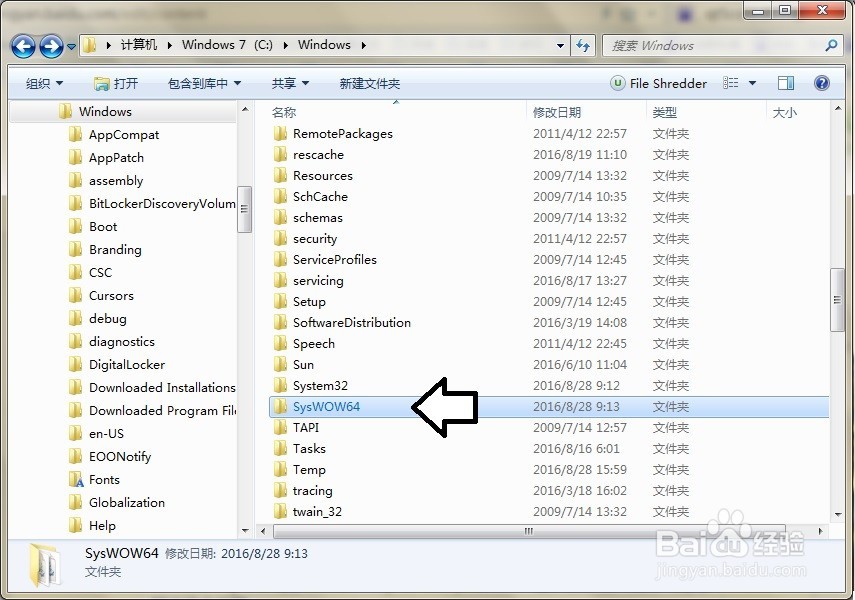The image size is (855, 600).
Task: Select the Fonts folder in the sidebar
Action: click(x=104, y=479)
